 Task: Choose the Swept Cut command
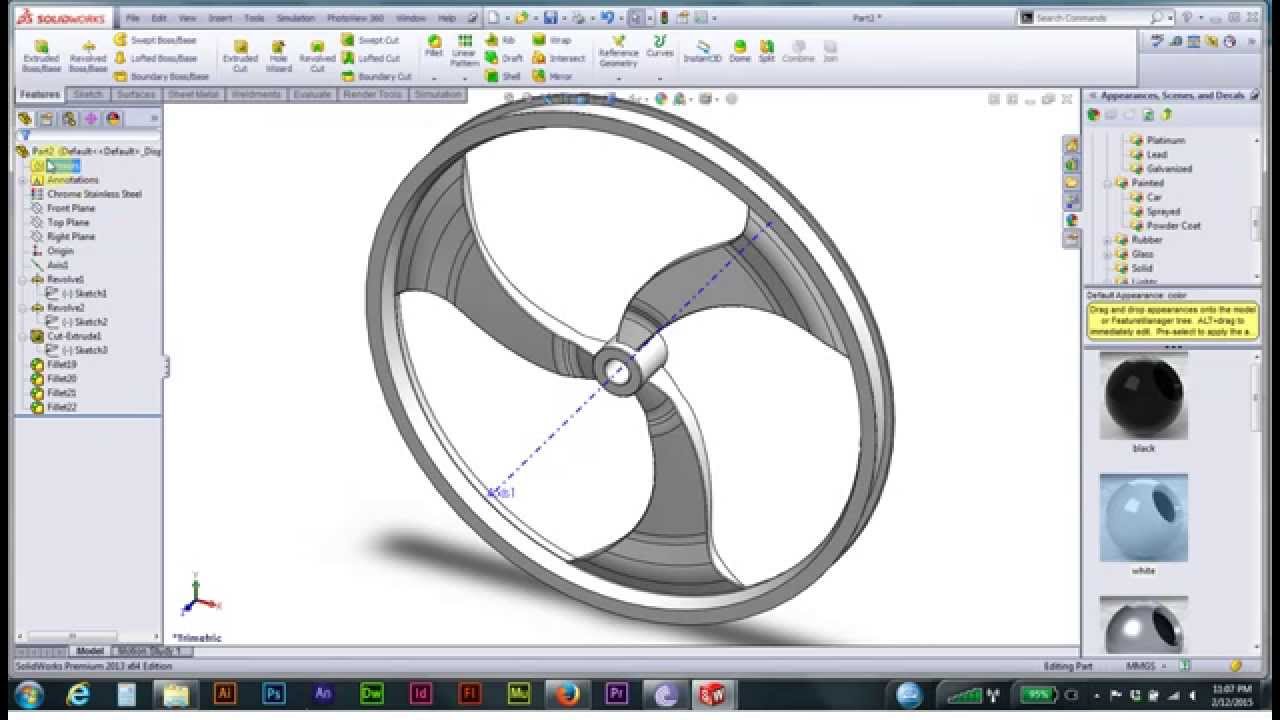(370, 40)
